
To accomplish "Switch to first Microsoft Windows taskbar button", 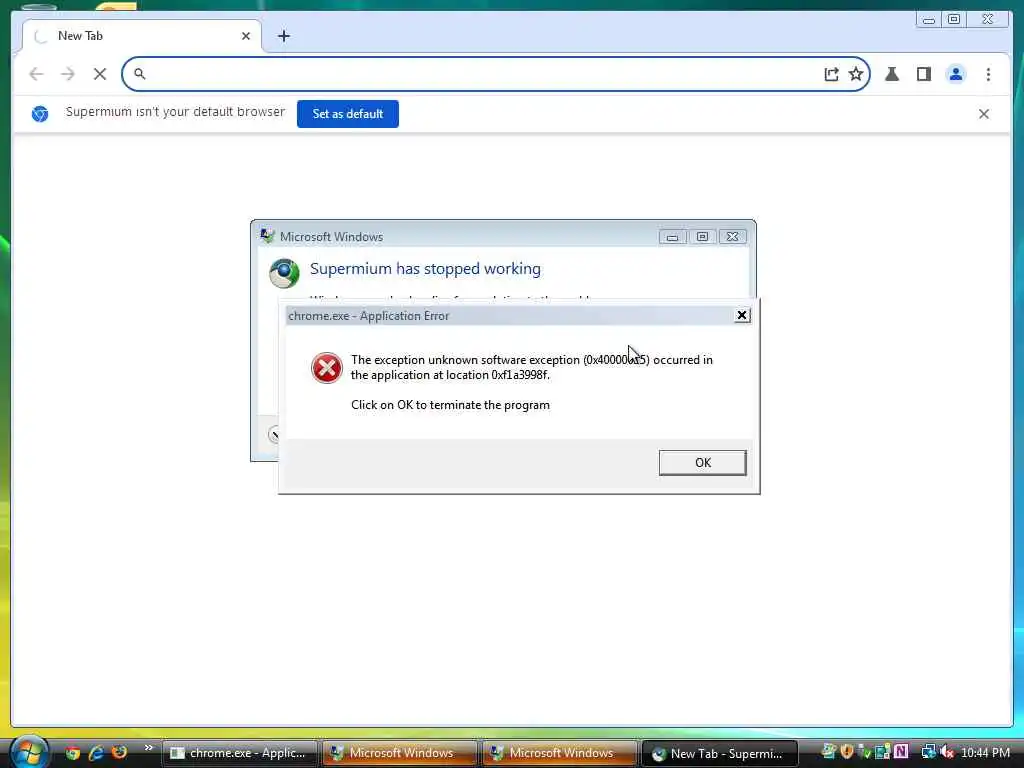I will point(399,753).
